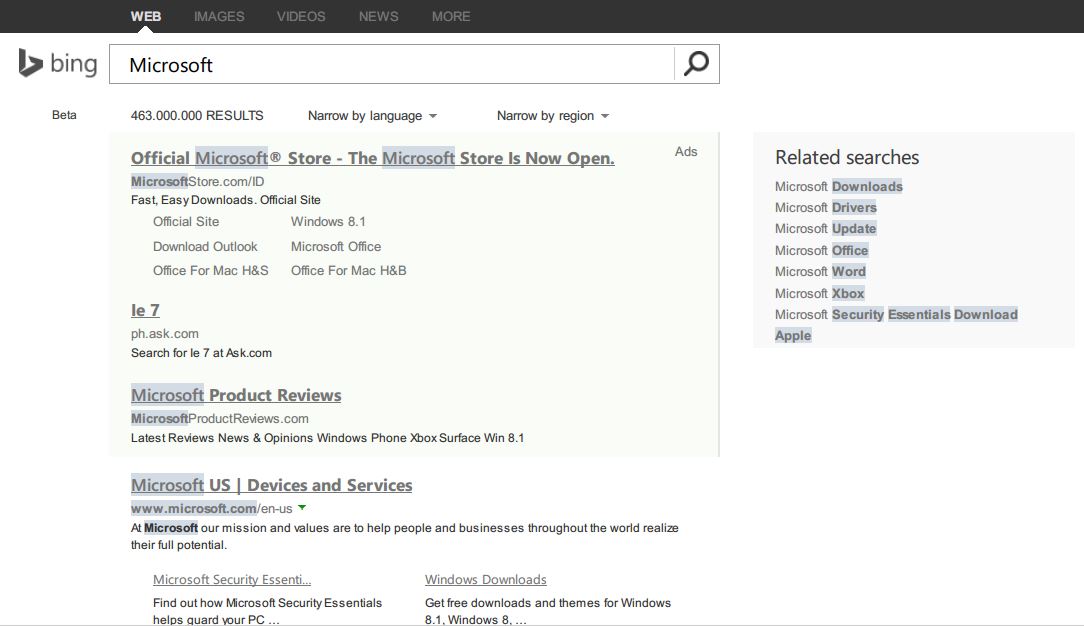Screen dimensions: 1084x626
Task: Click the Microsoft Product Reviews result
Action: point(236,395)
